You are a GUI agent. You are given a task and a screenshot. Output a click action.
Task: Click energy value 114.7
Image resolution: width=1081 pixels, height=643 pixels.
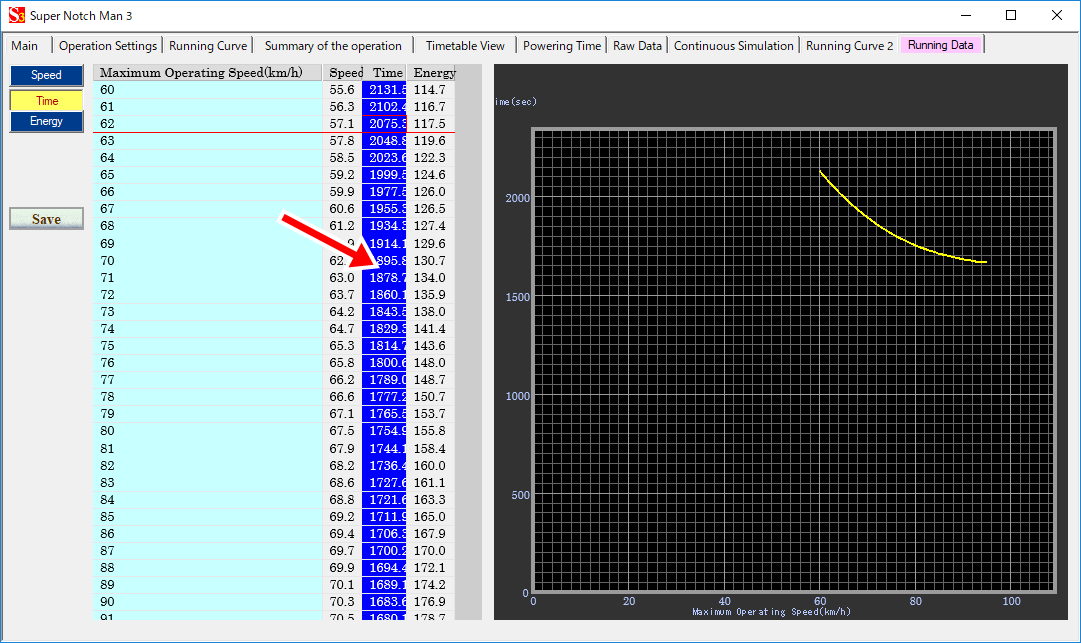[x=430, y=90]
